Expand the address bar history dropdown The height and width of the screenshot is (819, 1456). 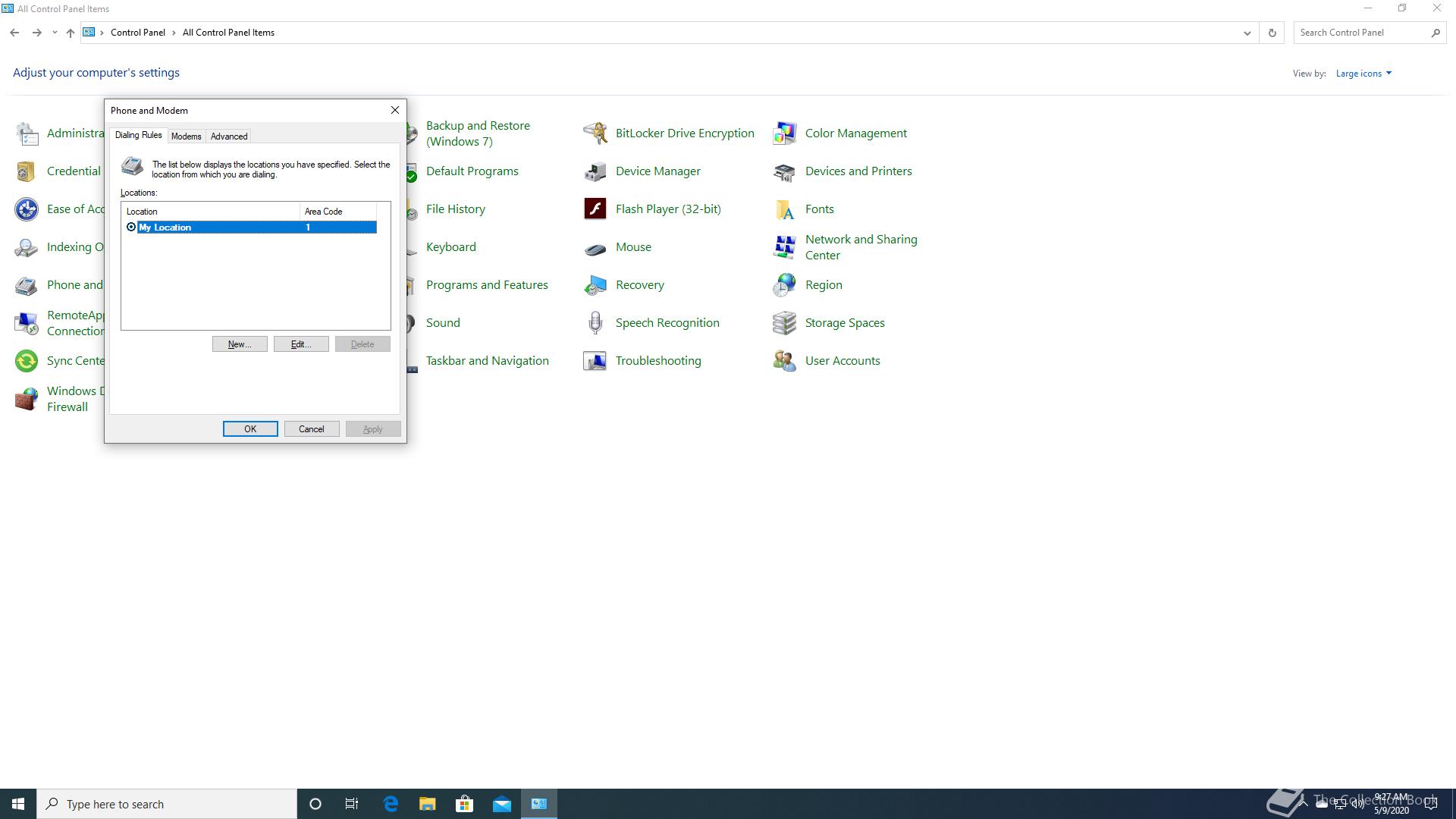pyautogui.click(x=1247, y=33)
